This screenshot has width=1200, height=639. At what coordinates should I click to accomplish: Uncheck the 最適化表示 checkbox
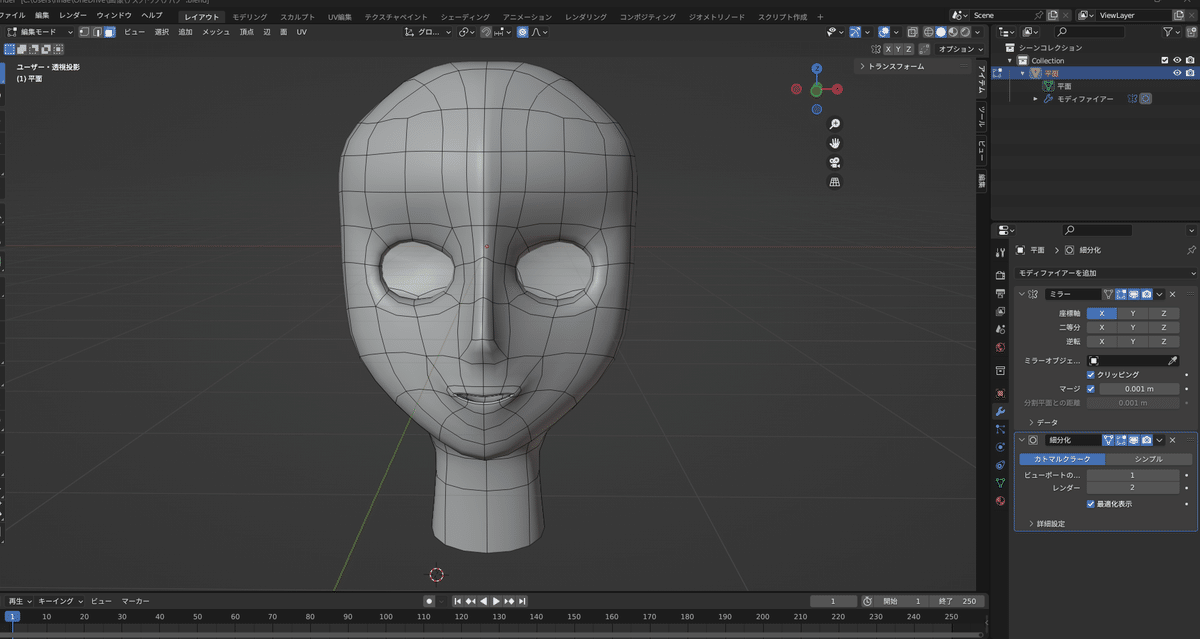click(x=1091, y=504)
